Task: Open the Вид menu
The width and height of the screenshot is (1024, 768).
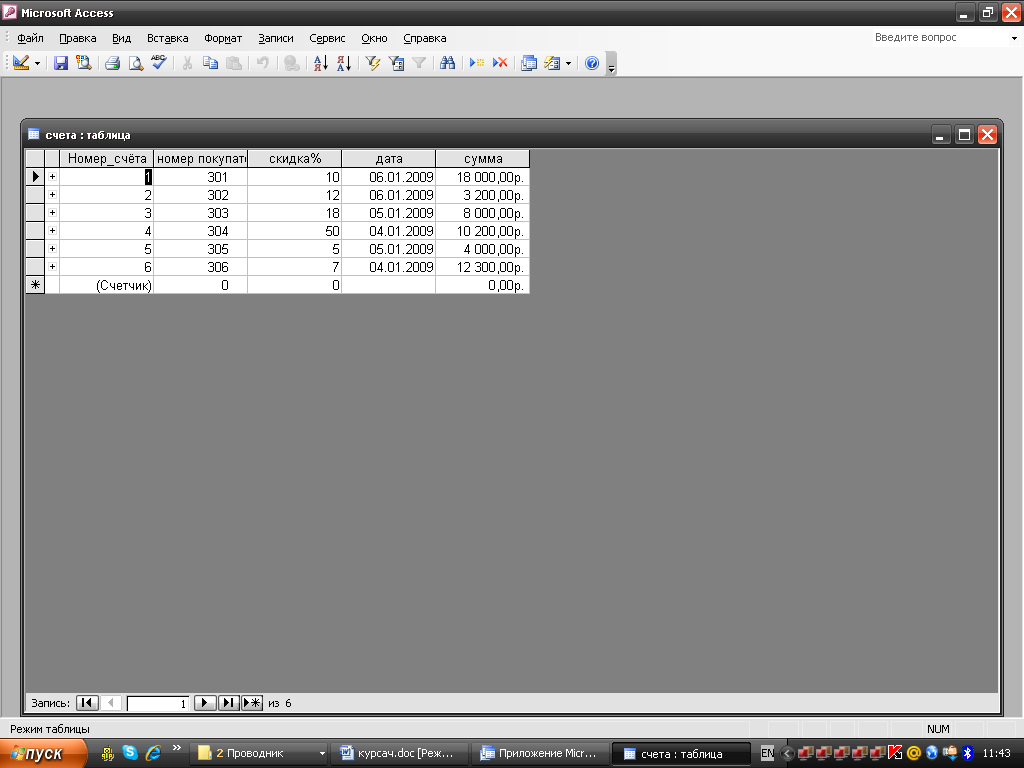Action: [121, 38]
